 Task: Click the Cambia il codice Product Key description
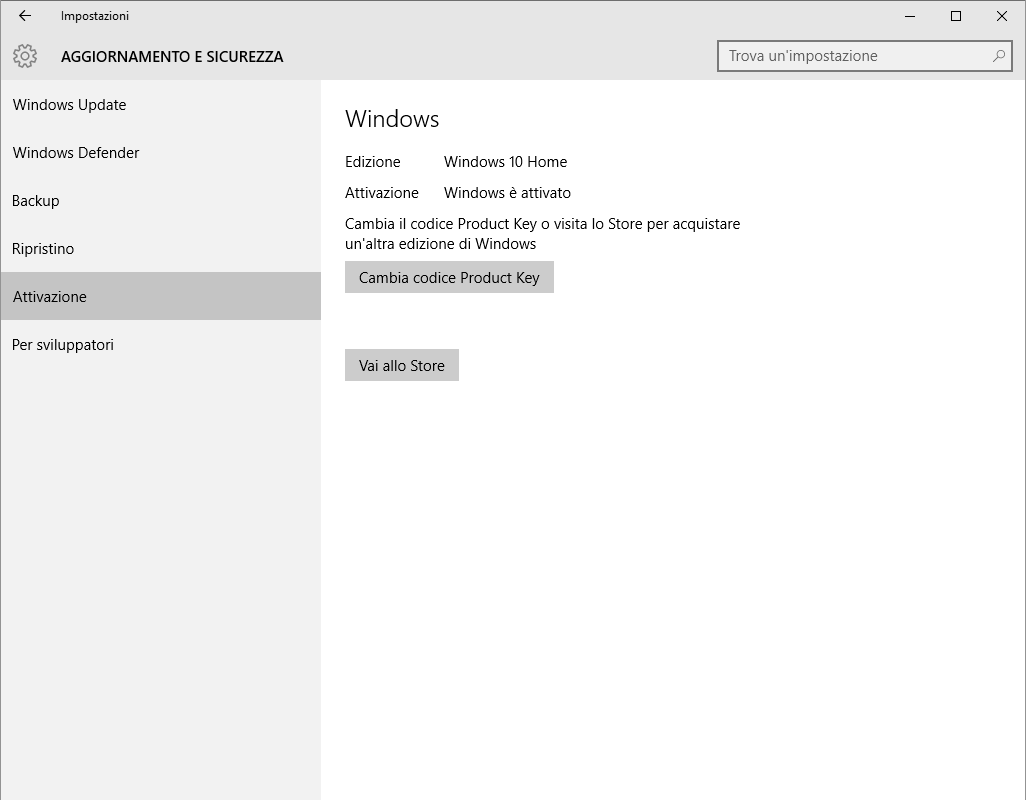(x=542, y=234)
